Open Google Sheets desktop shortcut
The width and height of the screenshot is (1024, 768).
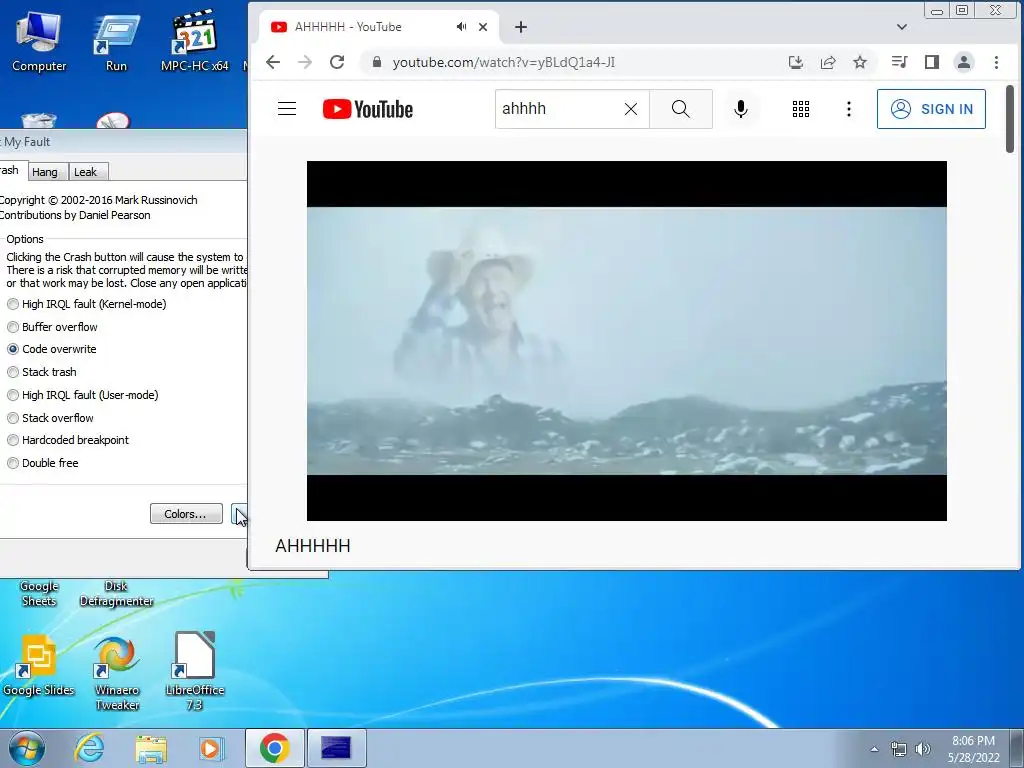click(x=39, y=594)
